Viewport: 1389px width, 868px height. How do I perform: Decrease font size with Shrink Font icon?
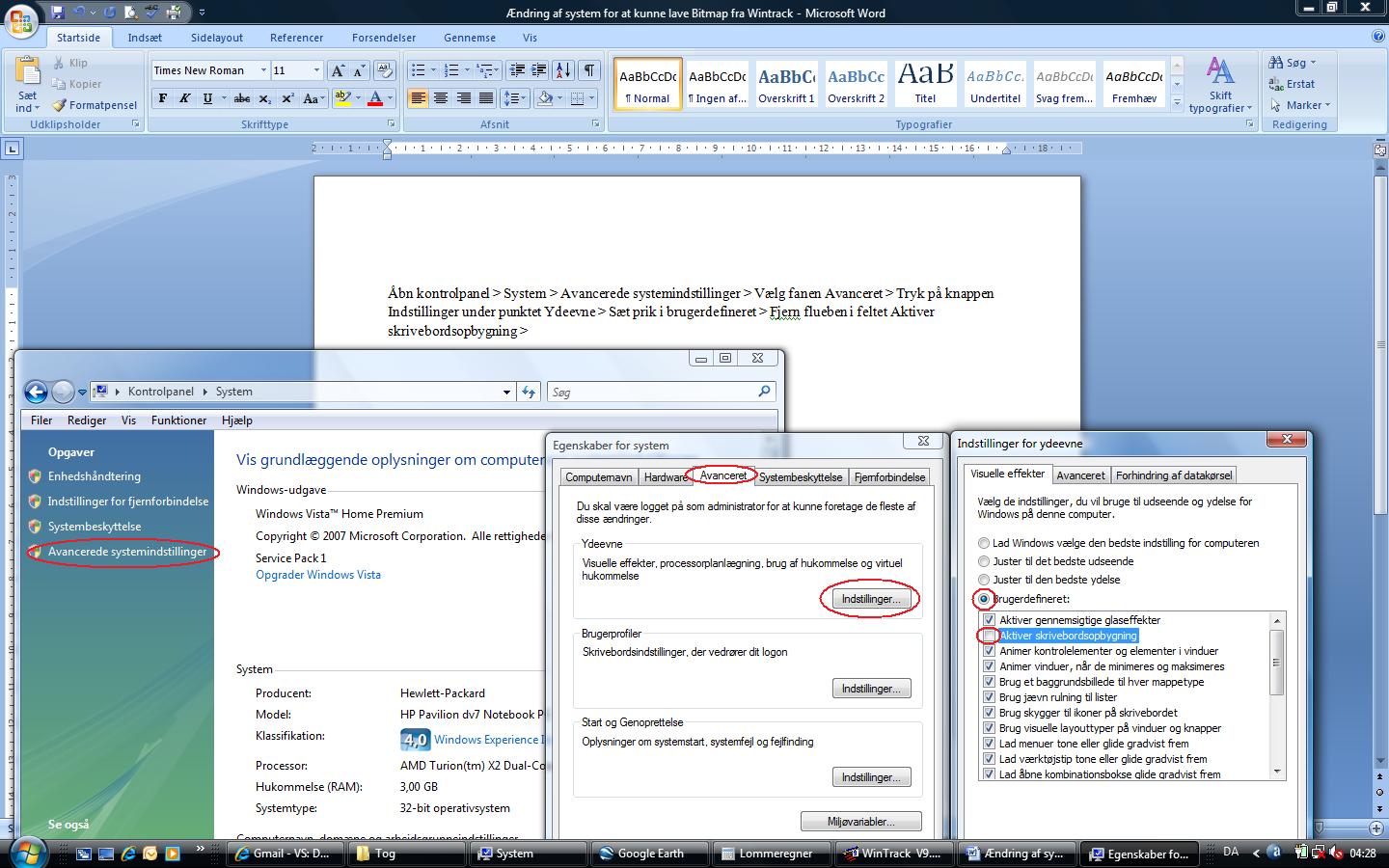[359, 70]
